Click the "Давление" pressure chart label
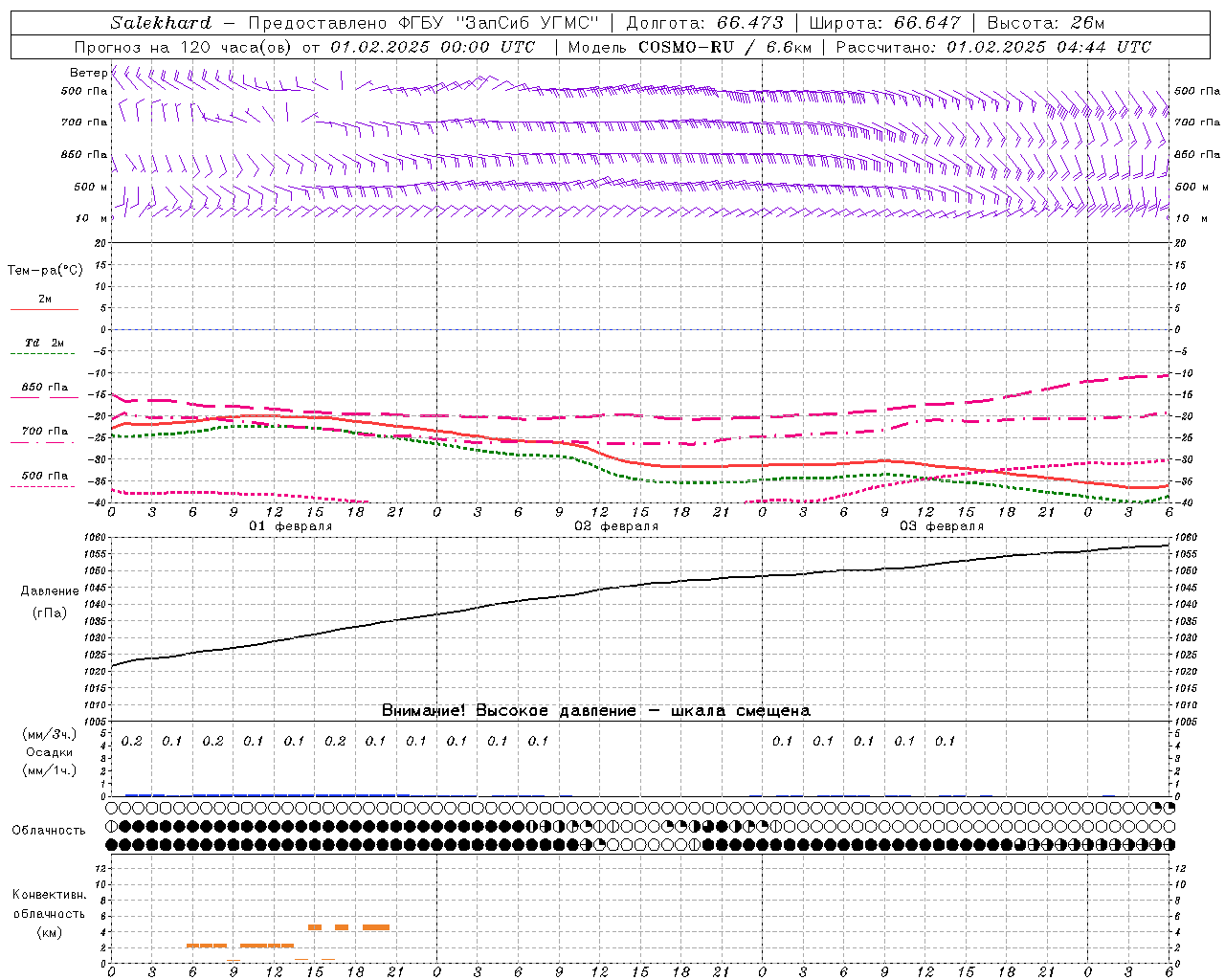 50,591
